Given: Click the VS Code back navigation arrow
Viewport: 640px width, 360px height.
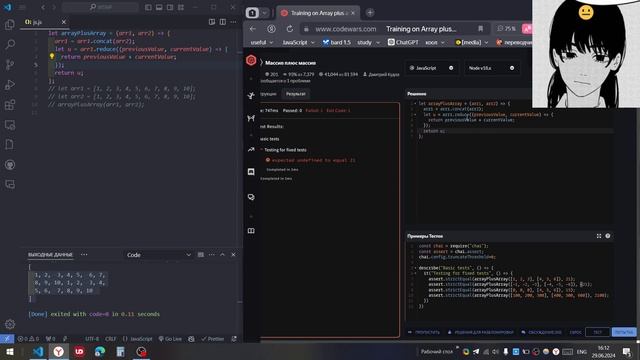Looking at the screenshot, I should [x=43, y=7].
